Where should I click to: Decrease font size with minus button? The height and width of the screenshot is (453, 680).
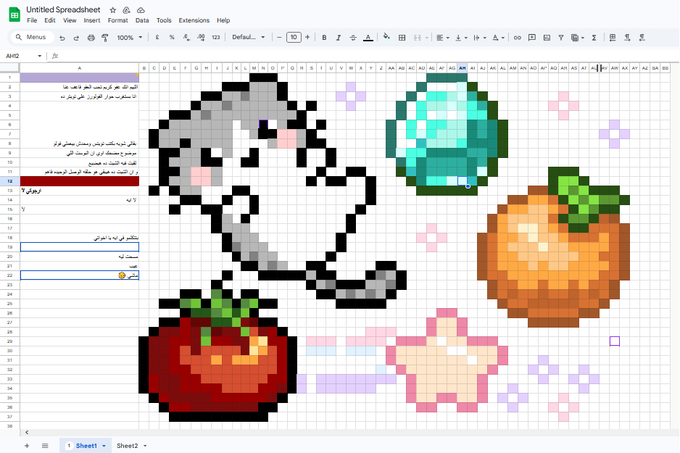point(279,37)
